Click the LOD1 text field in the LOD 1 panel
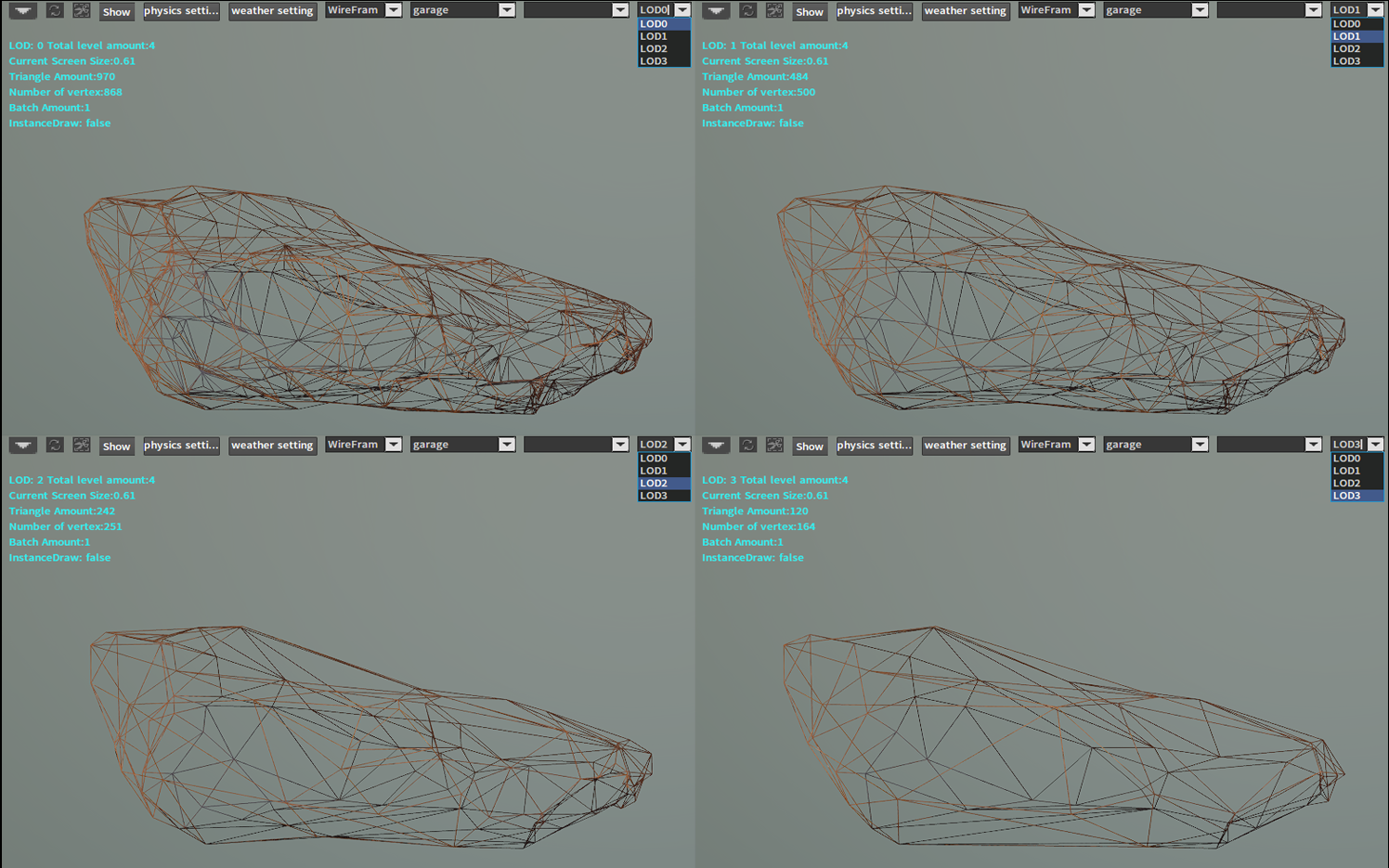The image size is (1389, 868). pos(1347,10)
